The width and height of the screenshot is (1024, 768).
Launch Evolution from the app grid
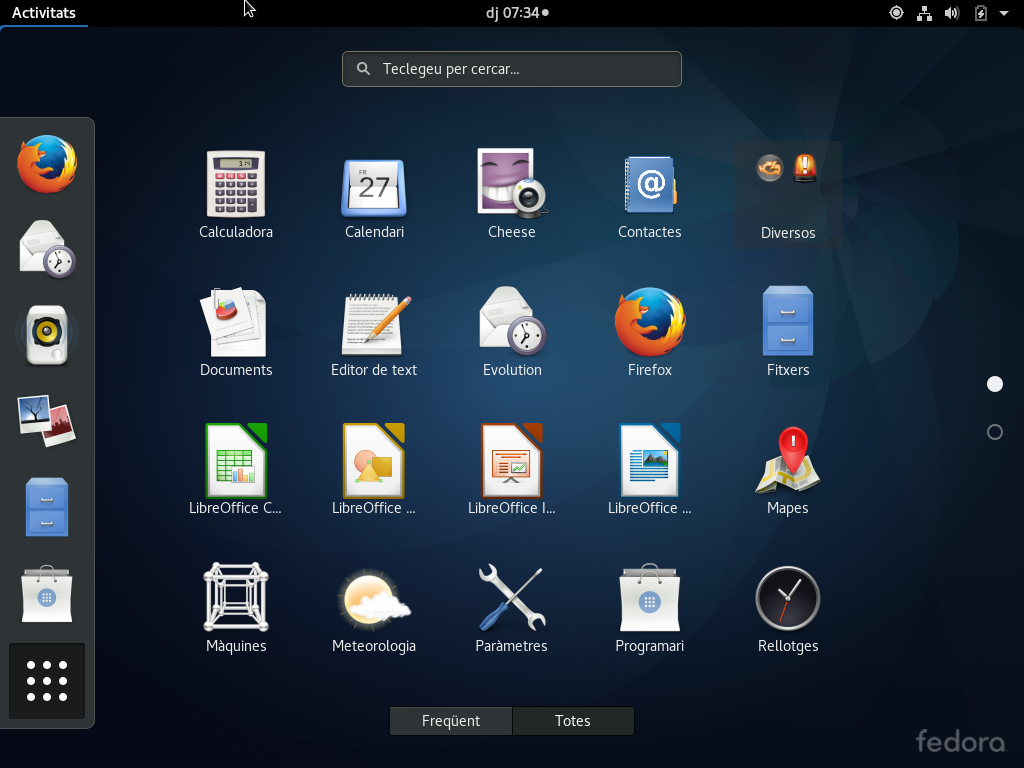point(512,332)
